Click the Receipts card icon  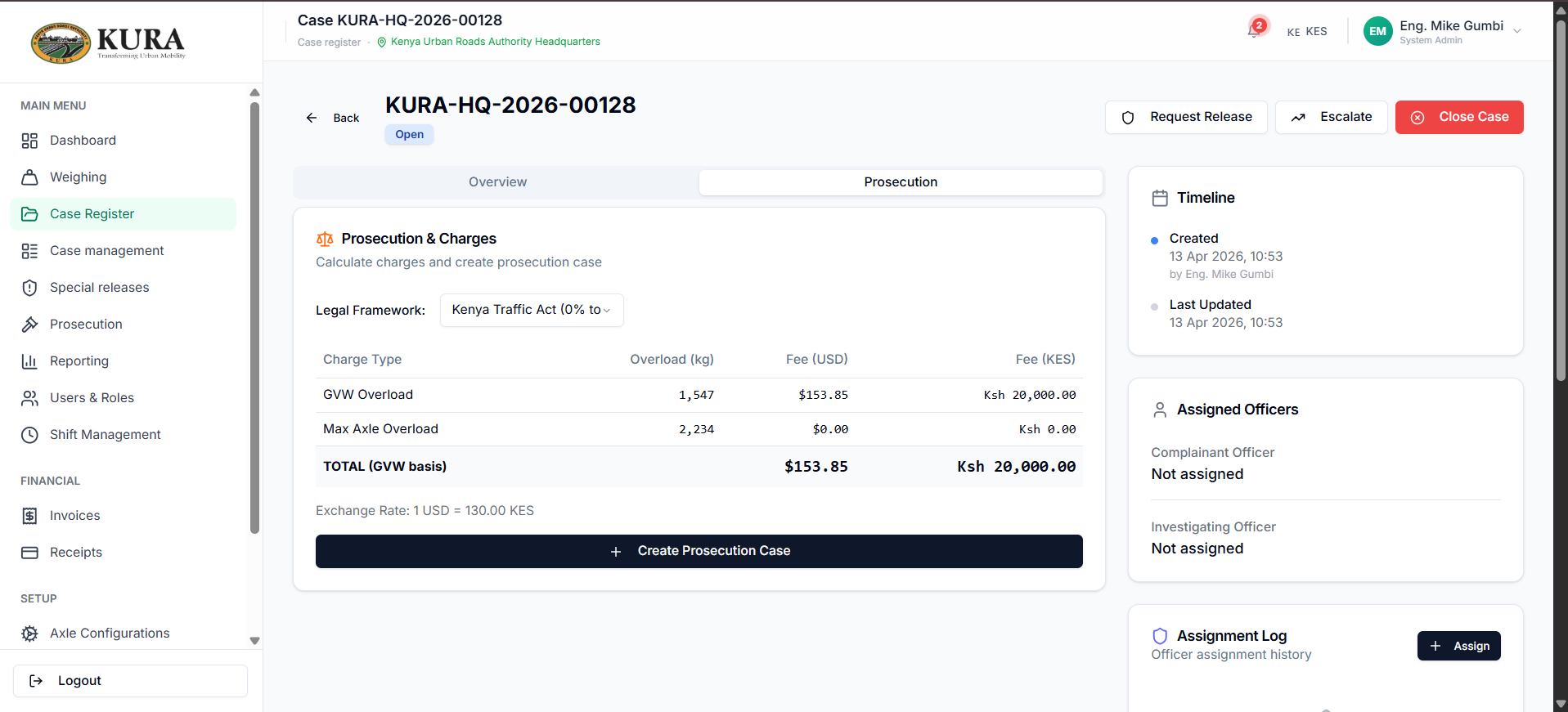[x=29, y=553]
